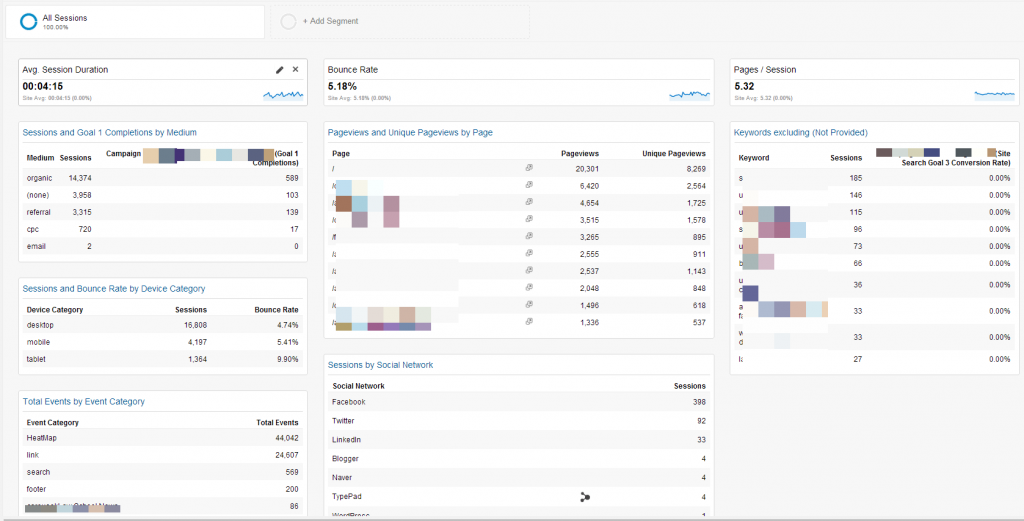Click the Pages / Session sparkline graph

pyautogui.click(x=994, y=94)
